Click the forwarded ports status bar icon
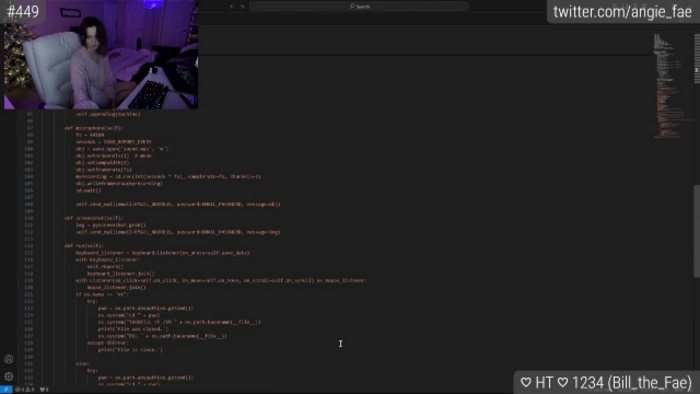Viewport: 700px width, 394px height. pyautogui.click(x=44, y=390)
